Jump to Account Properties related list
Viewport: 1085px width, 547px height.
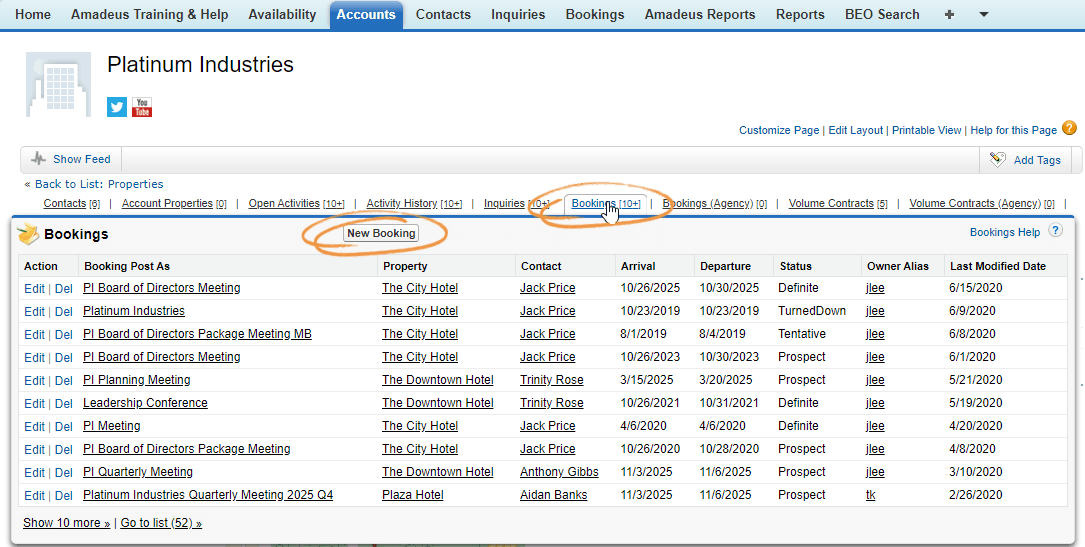point(174,203)
